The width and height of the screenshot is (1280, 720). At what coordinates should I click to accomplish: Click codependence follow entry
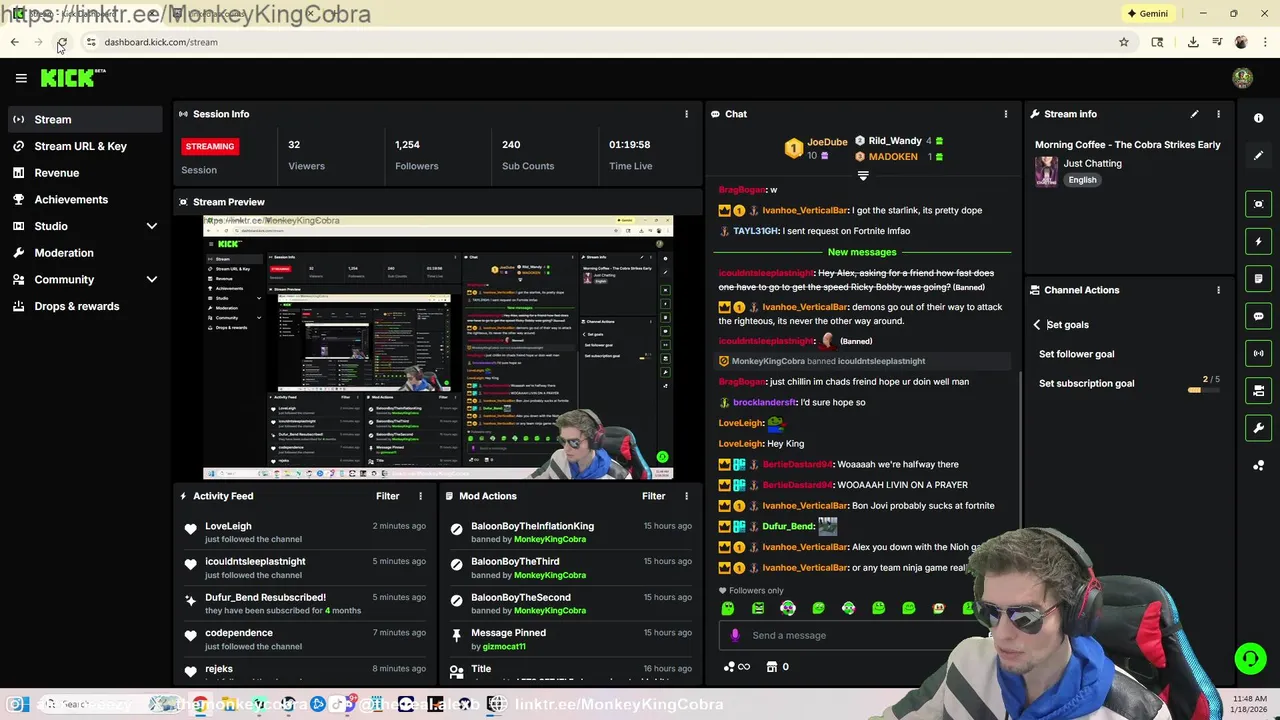305,639
